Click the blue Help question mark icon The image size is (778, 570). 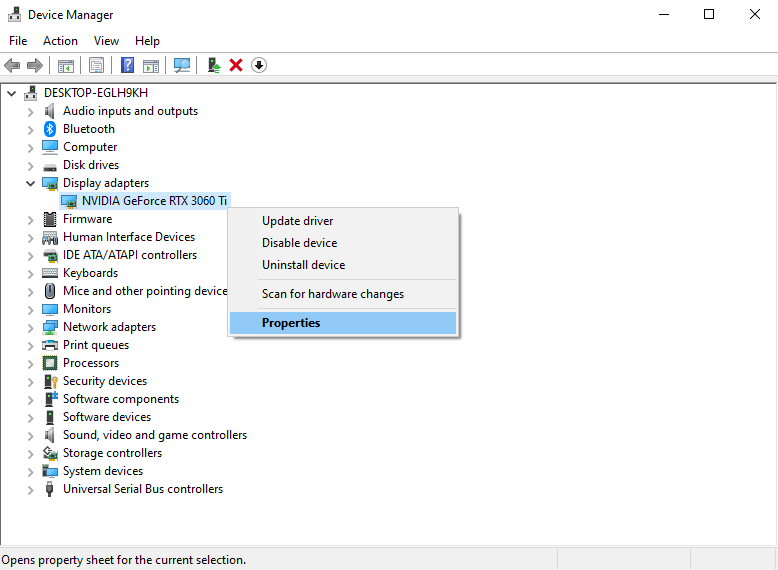(x=128, y=65)
